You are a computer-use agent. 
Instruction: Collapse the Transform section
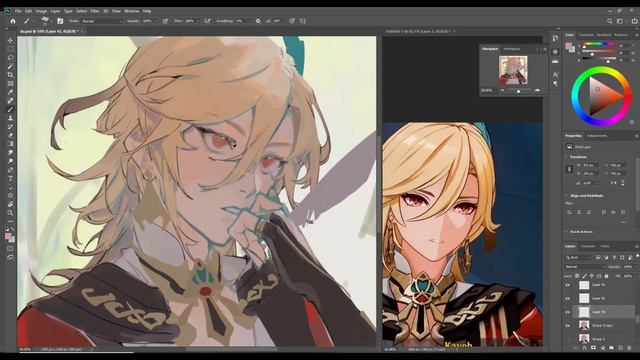567,157
